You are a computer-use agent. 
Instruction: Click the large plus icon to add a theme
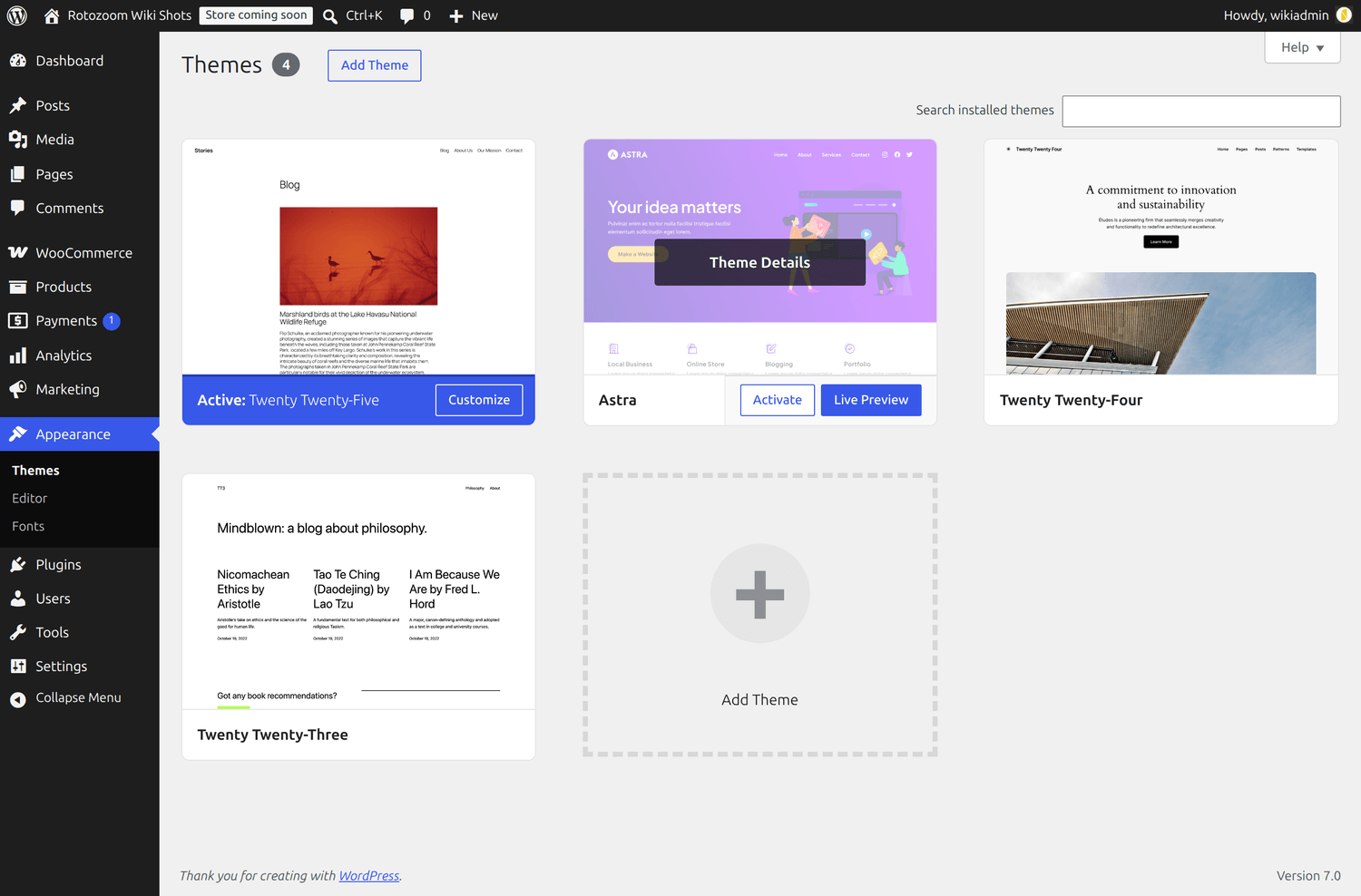coord(759,594)
